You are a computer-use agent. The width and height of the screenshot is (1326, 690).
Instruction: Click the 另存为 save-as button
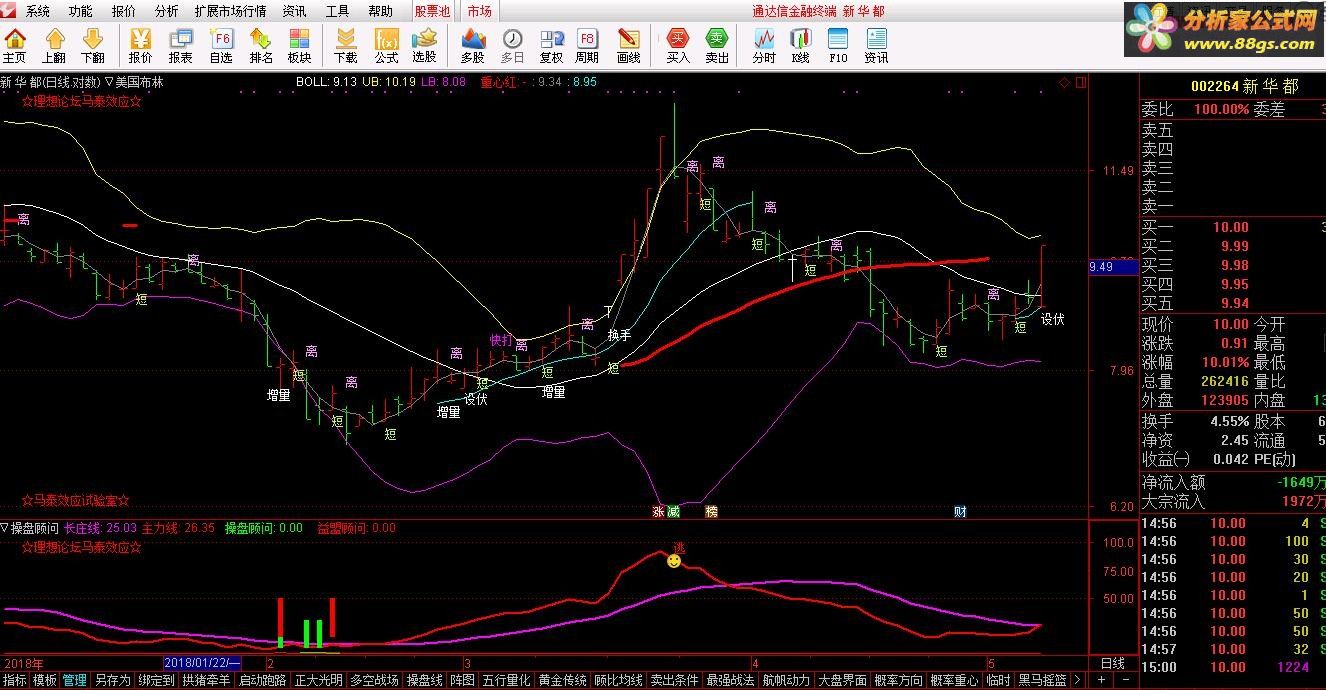pos(112,680)
